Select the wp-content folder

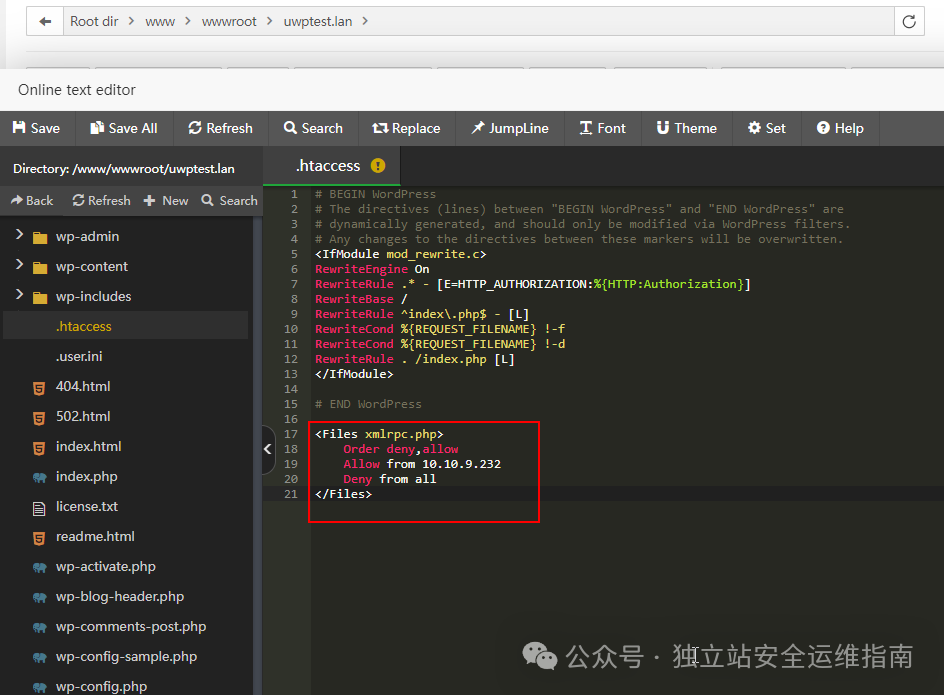(x=92, y=267)
